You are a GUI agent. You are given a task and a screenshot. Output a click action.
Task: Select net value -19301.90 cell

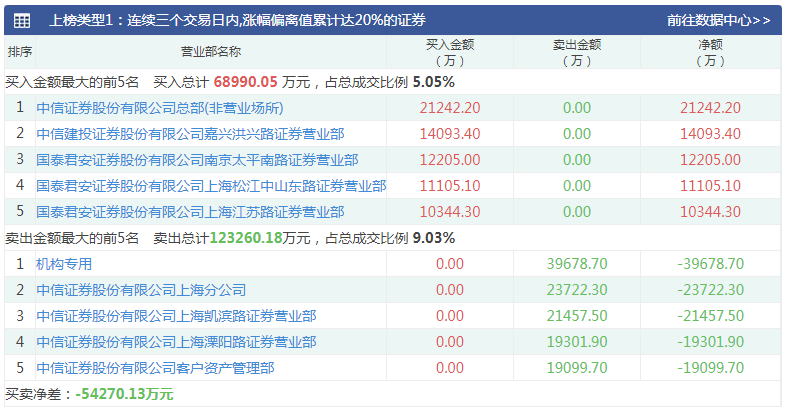710,342
